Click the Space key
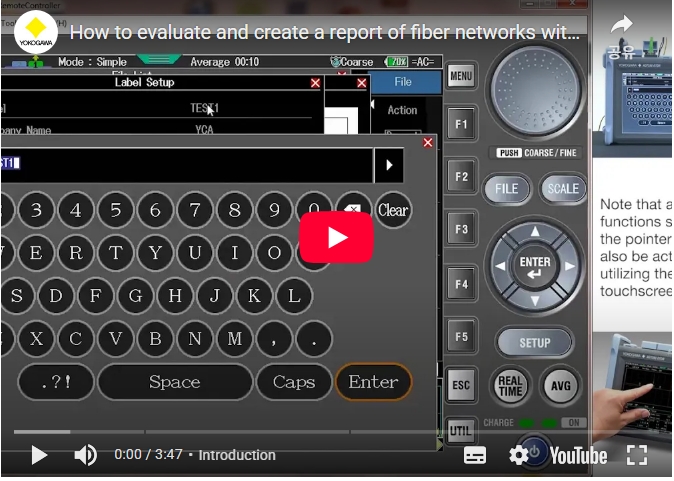 (x=175, y=382)
